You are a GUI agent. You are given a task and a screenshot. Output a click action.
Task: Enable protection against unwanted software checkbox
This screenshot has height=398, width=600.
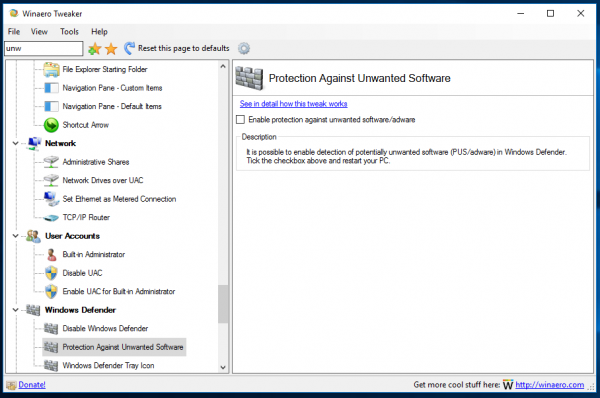[240, 120]
